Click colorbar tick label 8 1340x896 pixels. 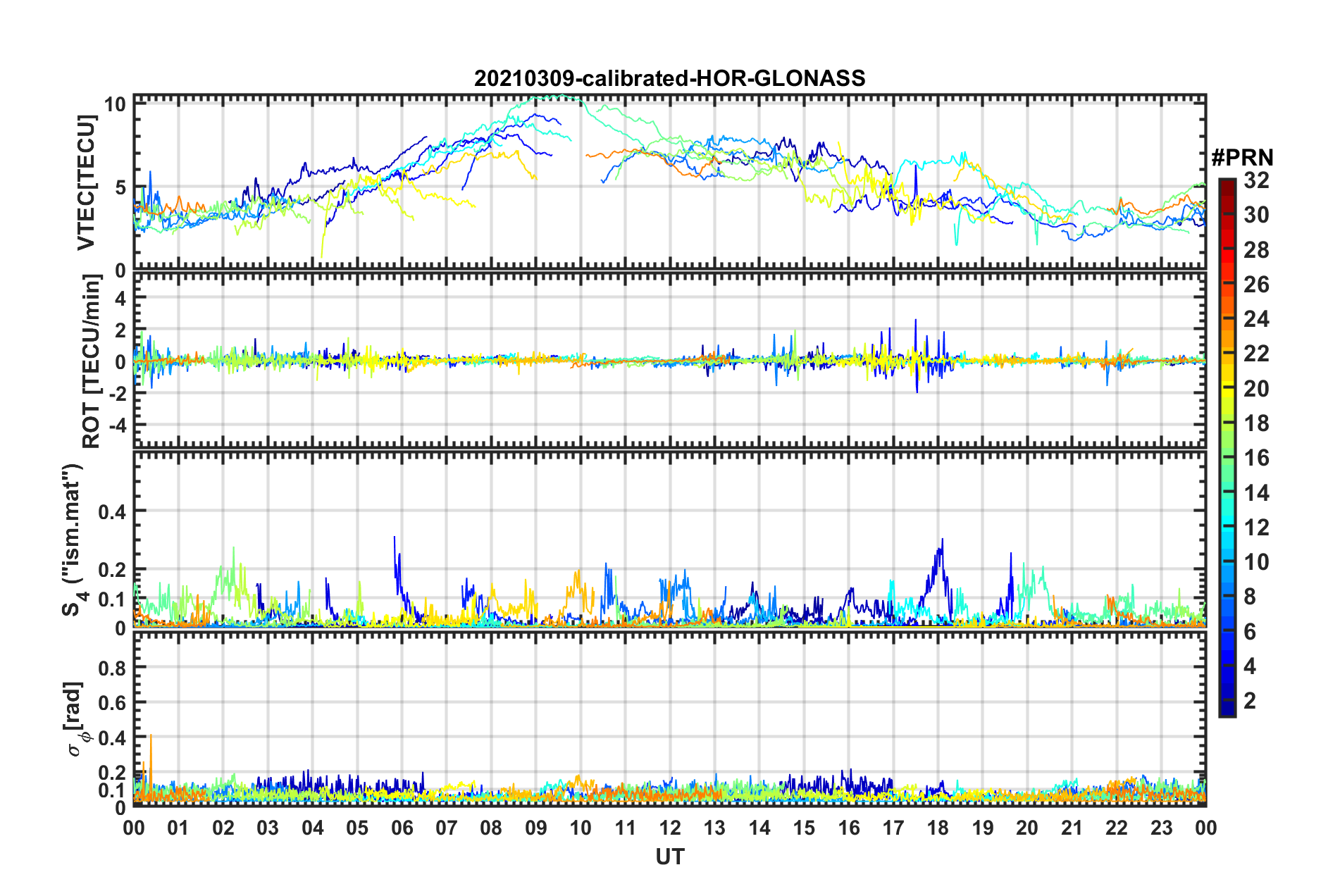(x=1250, y=597)
